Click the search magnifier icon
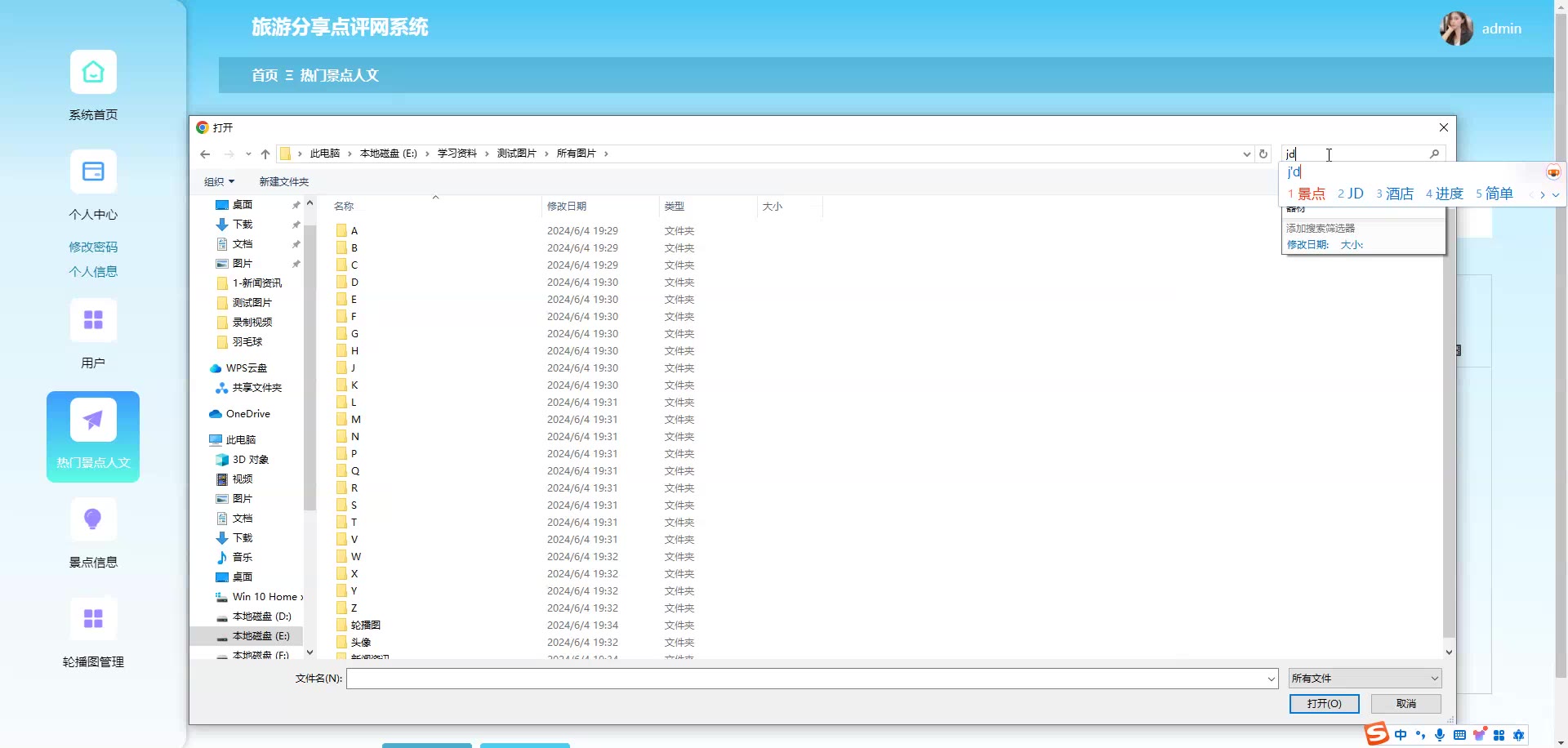1568x748 pixels. point(1434,154)
